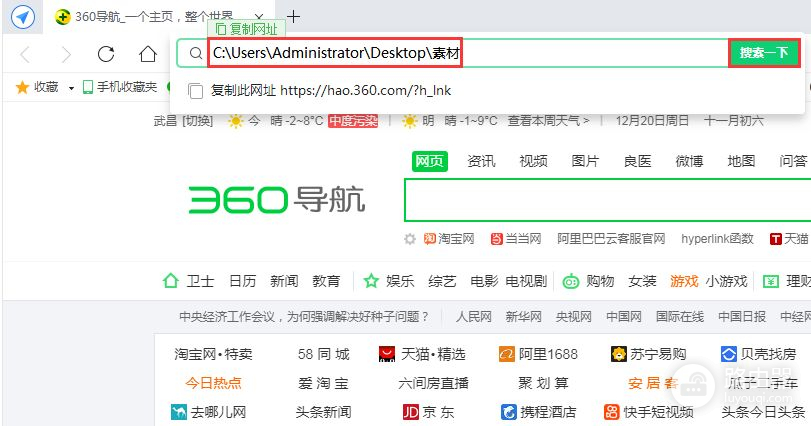This screenshot has width=811, height=426.
Task: Select the 资讯 search tab
Action: (481, 162)
